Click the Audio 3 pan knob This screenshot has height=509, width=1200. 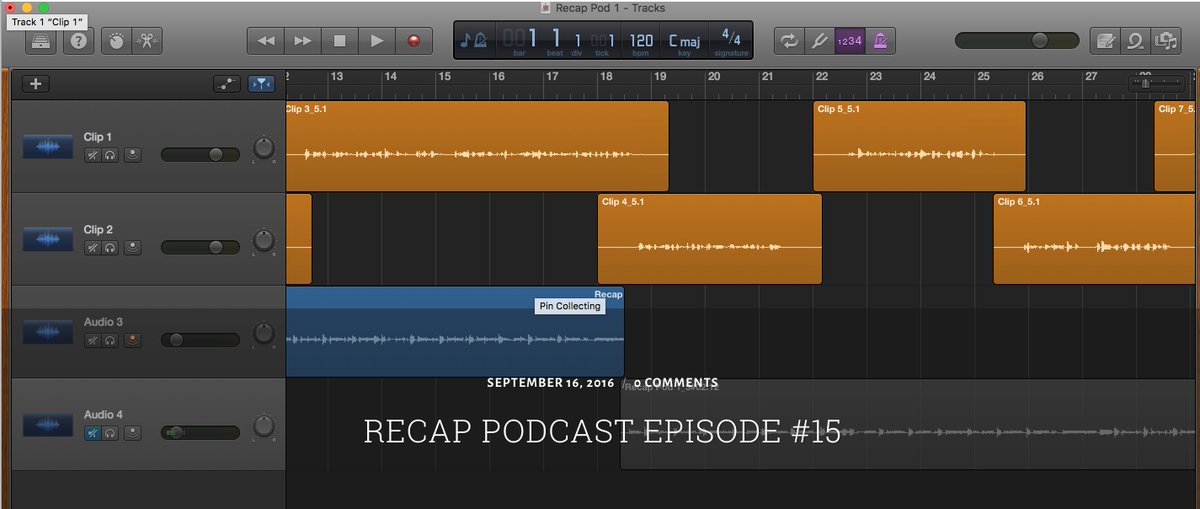point(263,333)
